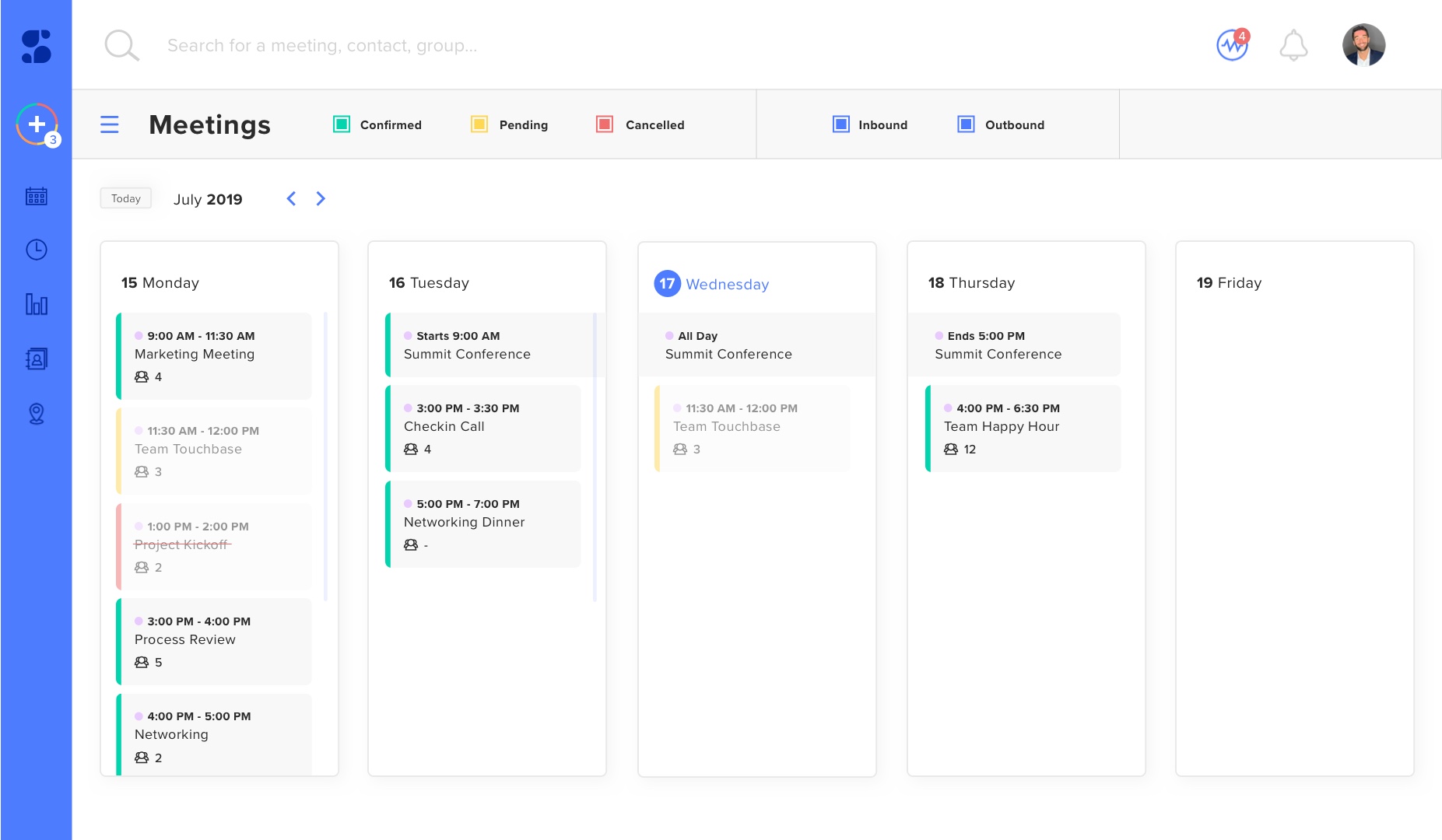Open the Networking Dinner meeting
This screenshot has height=840, width=1442.
483,524
